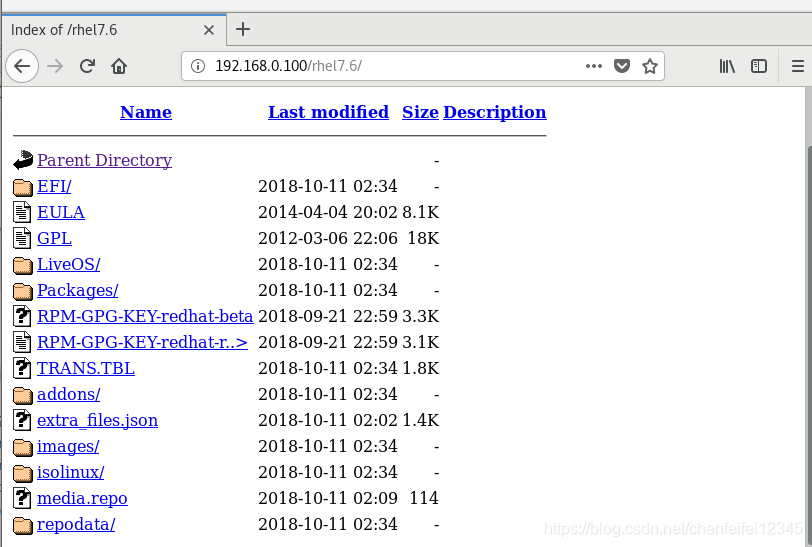Click the forward navigation arrow

55,66
